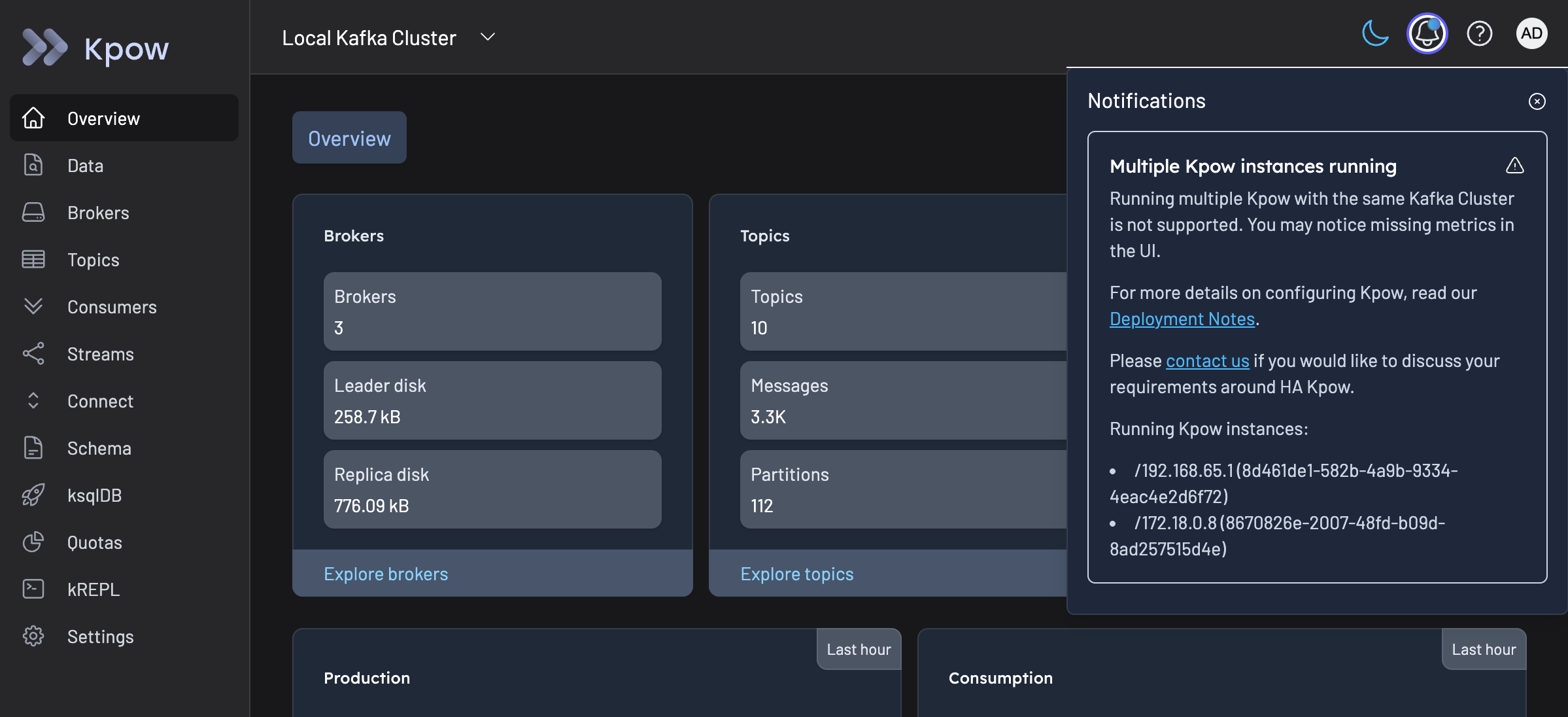This screenshot has width=1568, height=717.
Task: Open the Brokers section in the sidebar
Action: tap(97, 212)
